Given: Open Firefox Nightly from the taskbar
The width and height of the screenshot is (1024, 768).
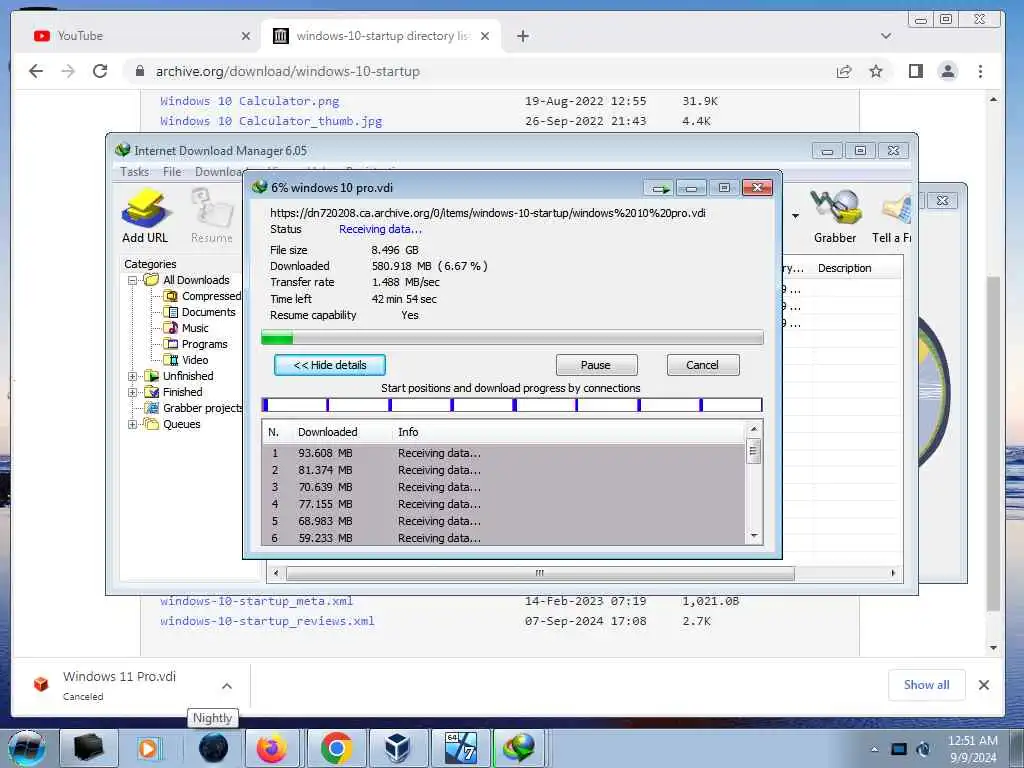Looking at the screenshot, I should click(x=213, y=748).
